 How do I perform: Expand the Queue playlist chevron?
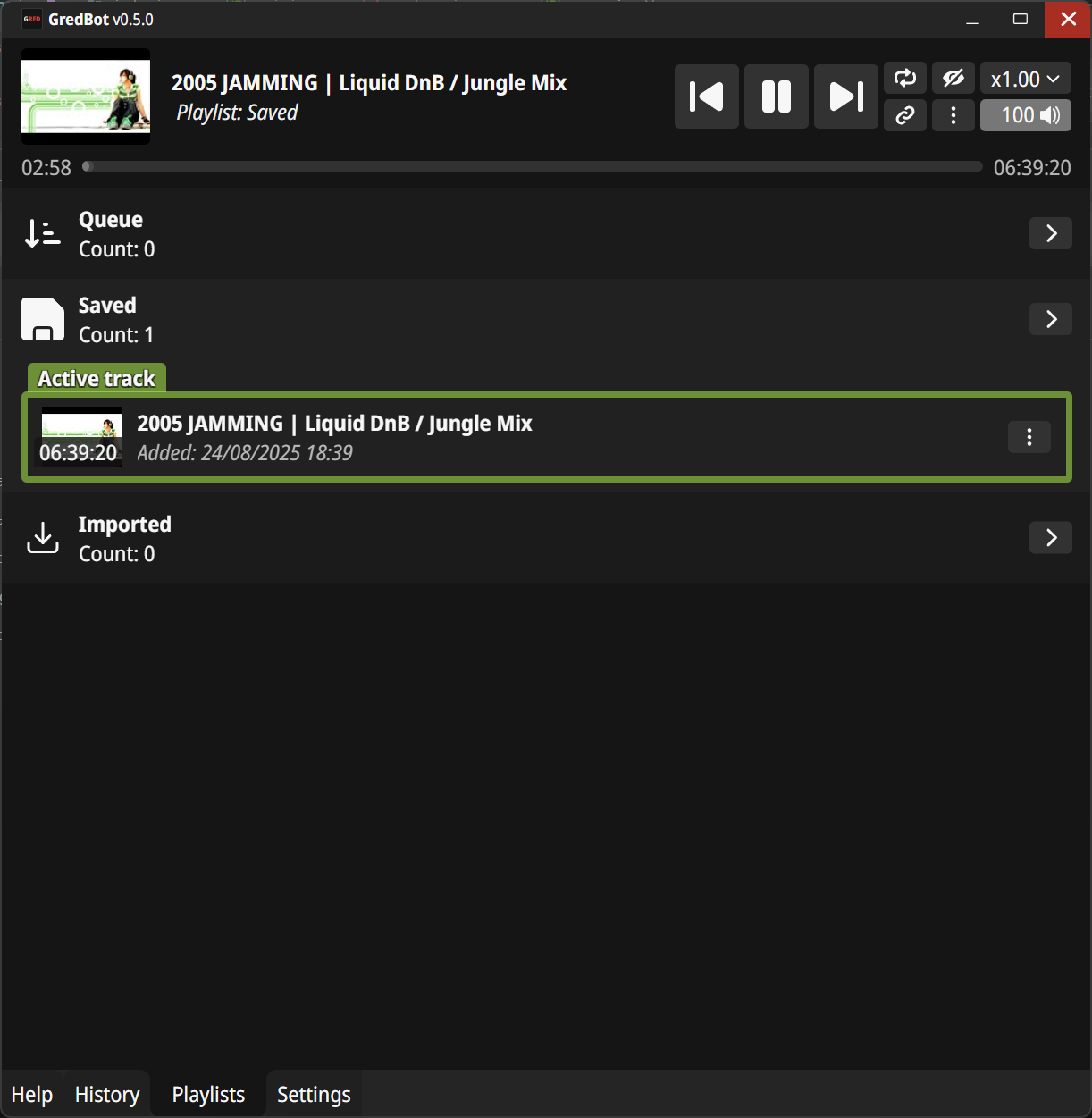(1051, 233)
